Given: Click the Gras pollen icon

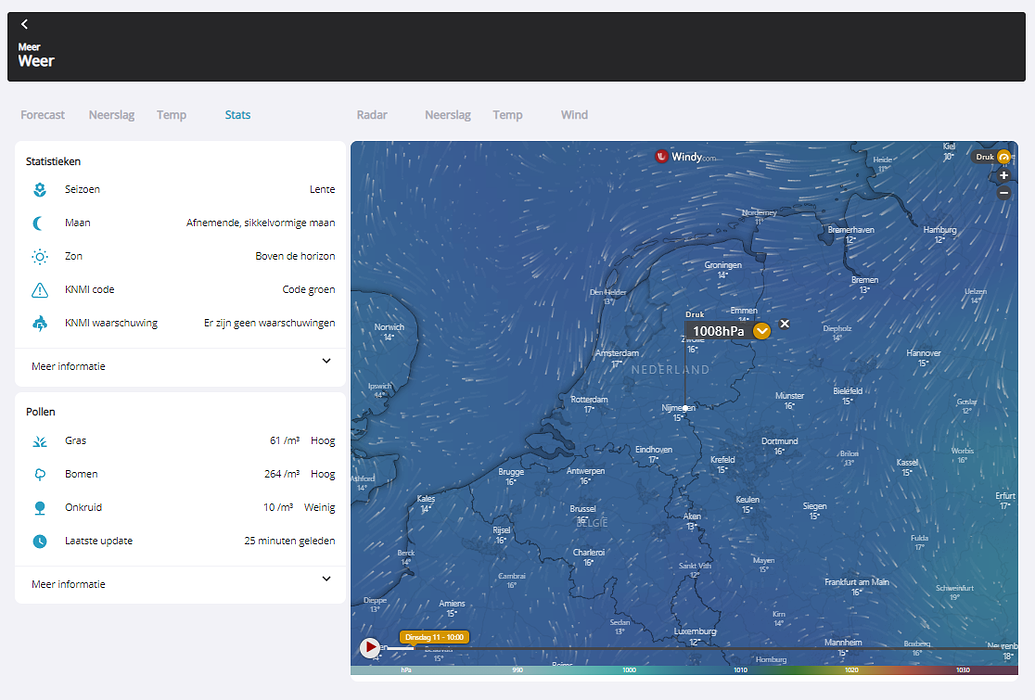Looking at the screenshot, I should (39, 441).
